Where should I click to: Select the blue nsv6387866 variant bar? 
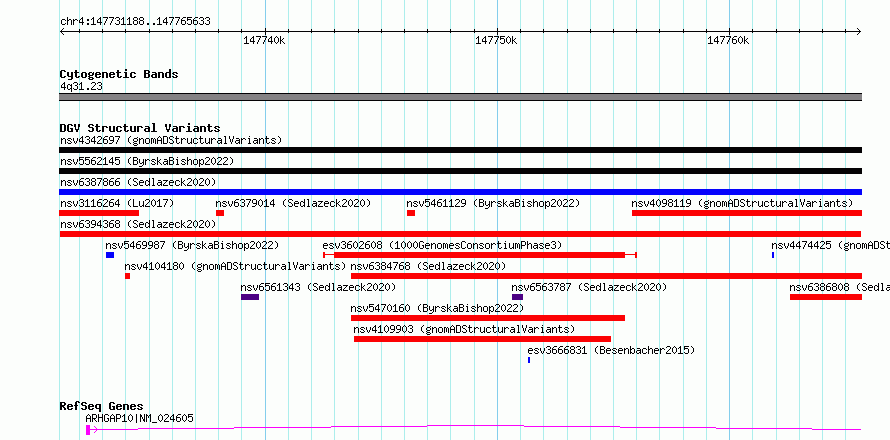click(460, 192)
